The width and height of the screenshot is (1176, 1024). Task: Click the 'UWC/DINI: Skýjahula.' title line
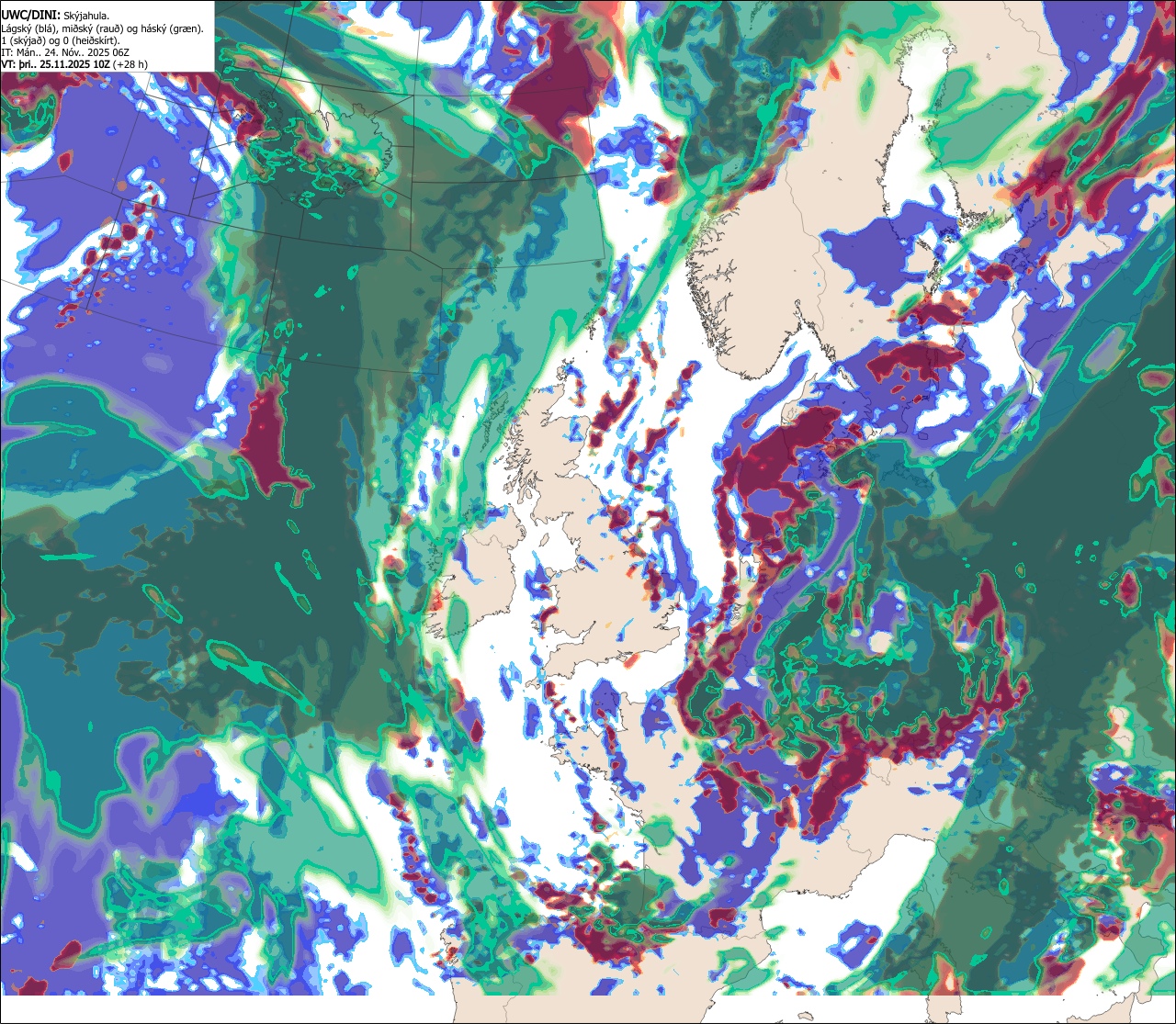[55, 15]
